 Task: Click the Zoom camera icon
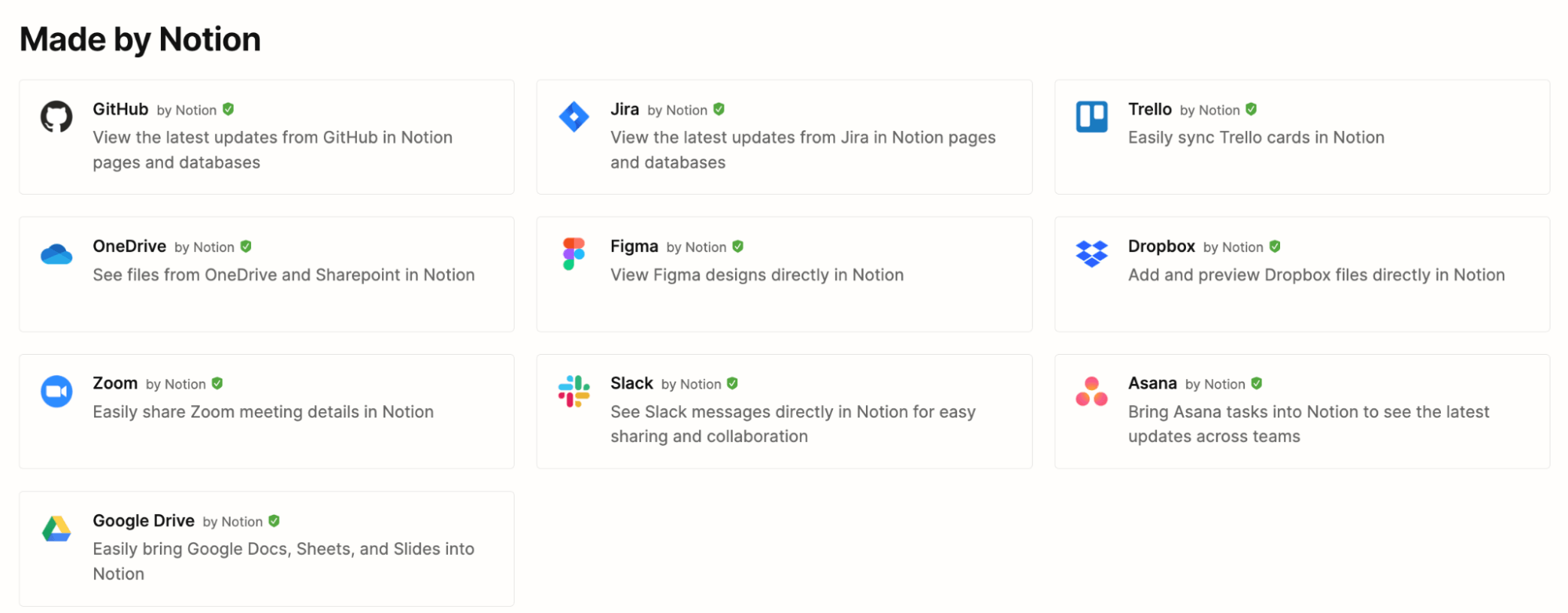56,391
